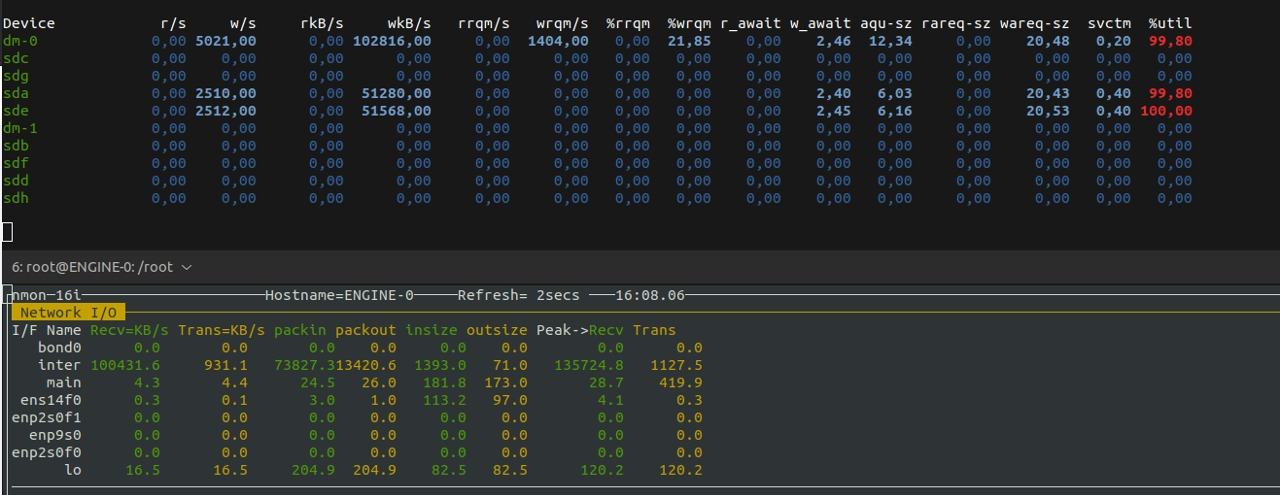Click the w/s column header
Viewport: 1280px width, 495px height.
pos(241,23)
